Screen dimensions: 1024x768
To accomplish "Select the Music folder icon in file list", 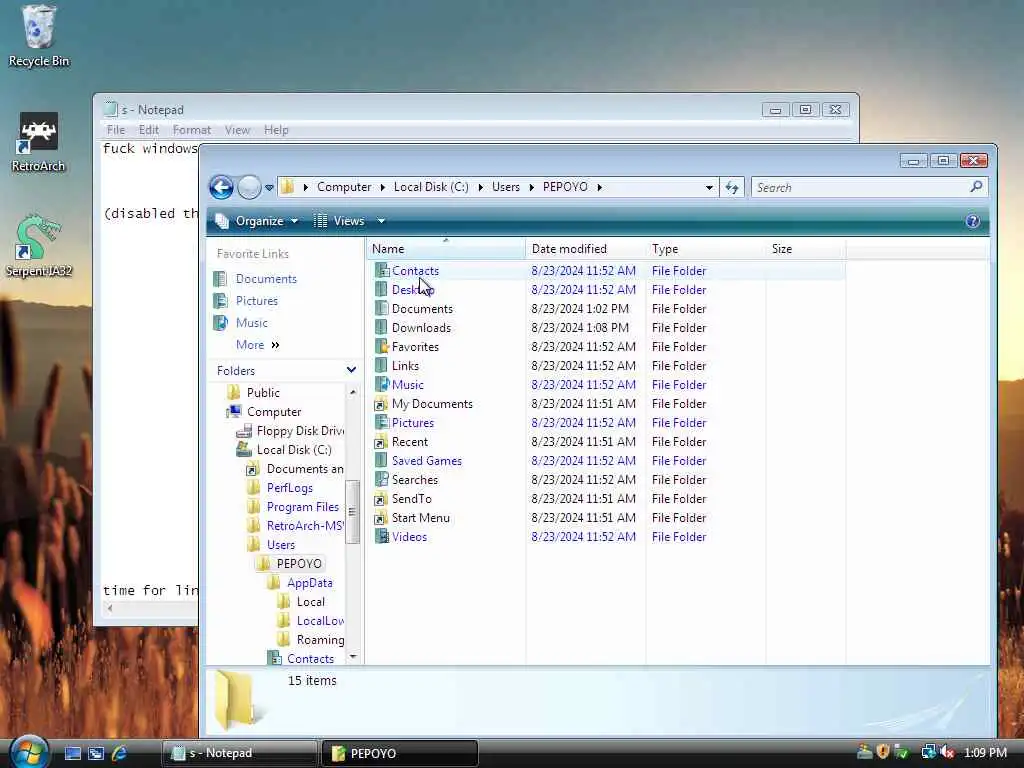I will pos(381,384).
